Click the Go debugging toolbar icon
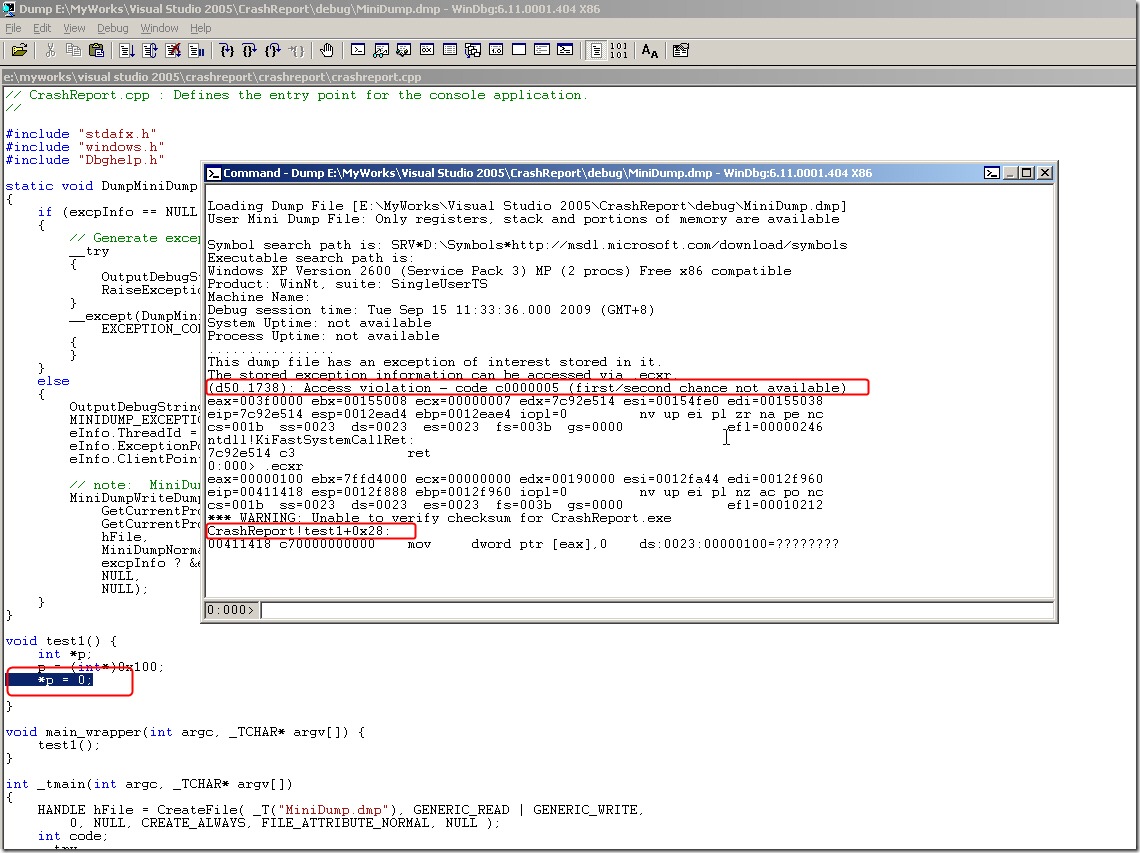 coord(127,50)
